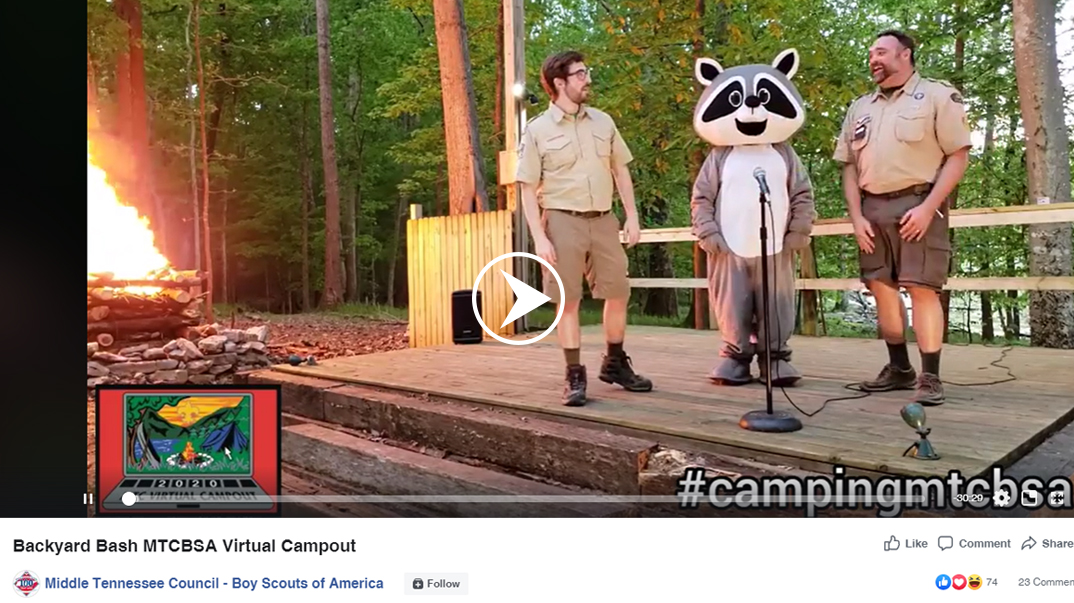Open Middle Tennessee Council page link
Image resolution: width=1074 pixels, height=603 pixels.
pos(214,583)
